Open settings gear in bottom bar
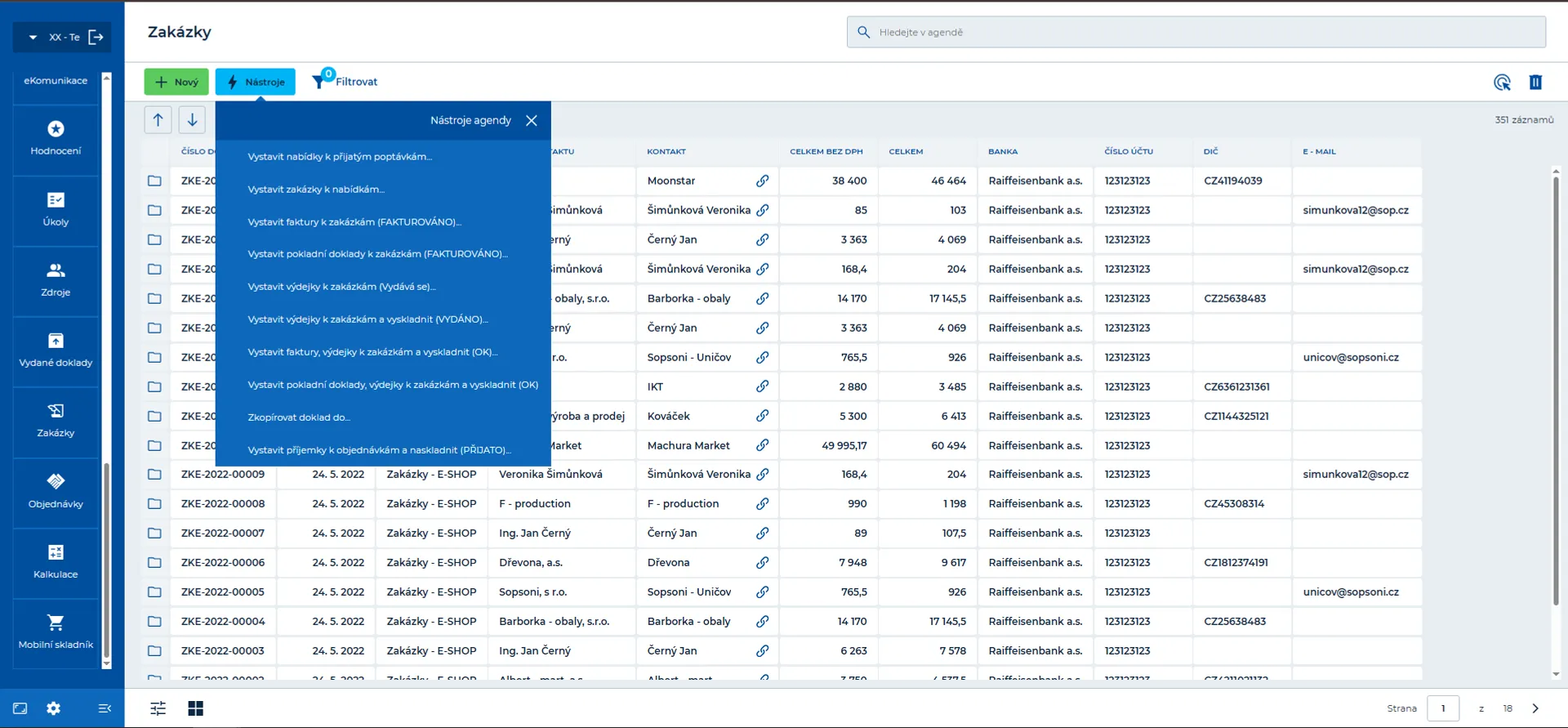 click(x=54, y=708)
